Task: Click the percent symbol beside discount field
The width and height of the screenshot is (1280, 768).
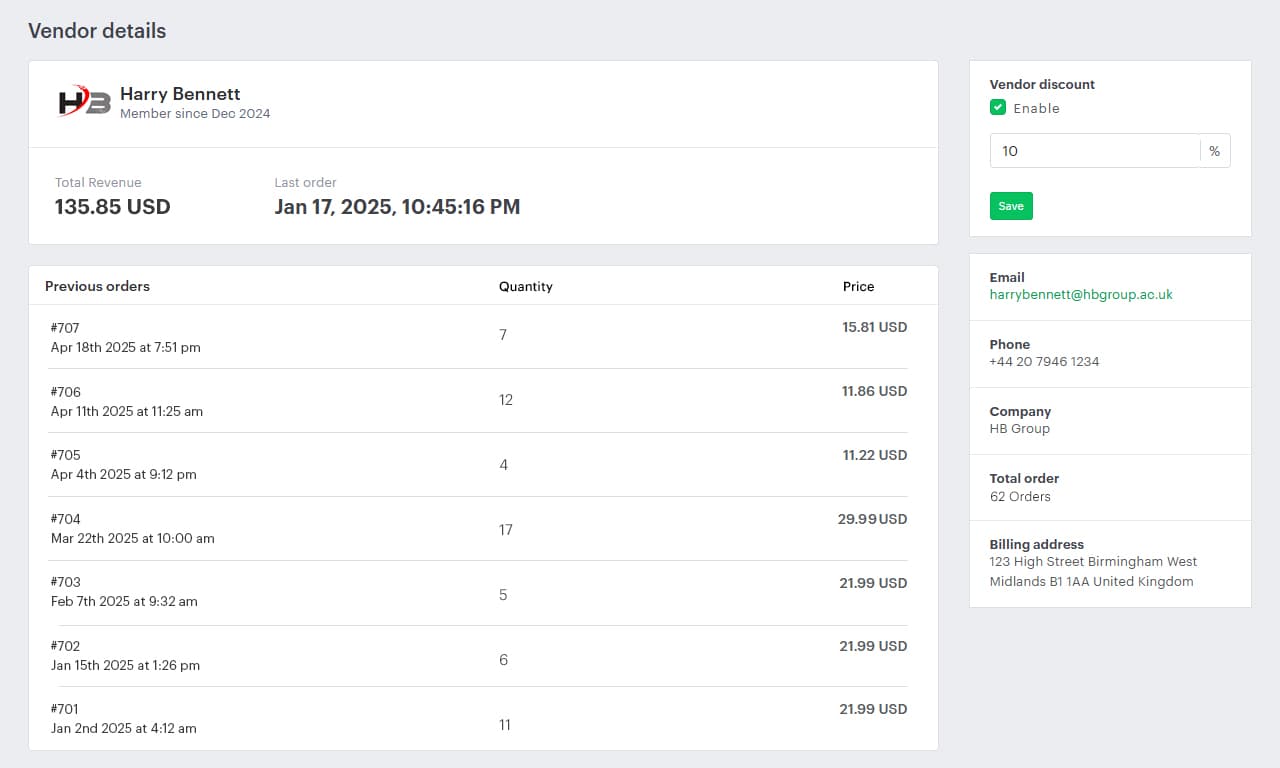Action: [x=1214, y=150]
